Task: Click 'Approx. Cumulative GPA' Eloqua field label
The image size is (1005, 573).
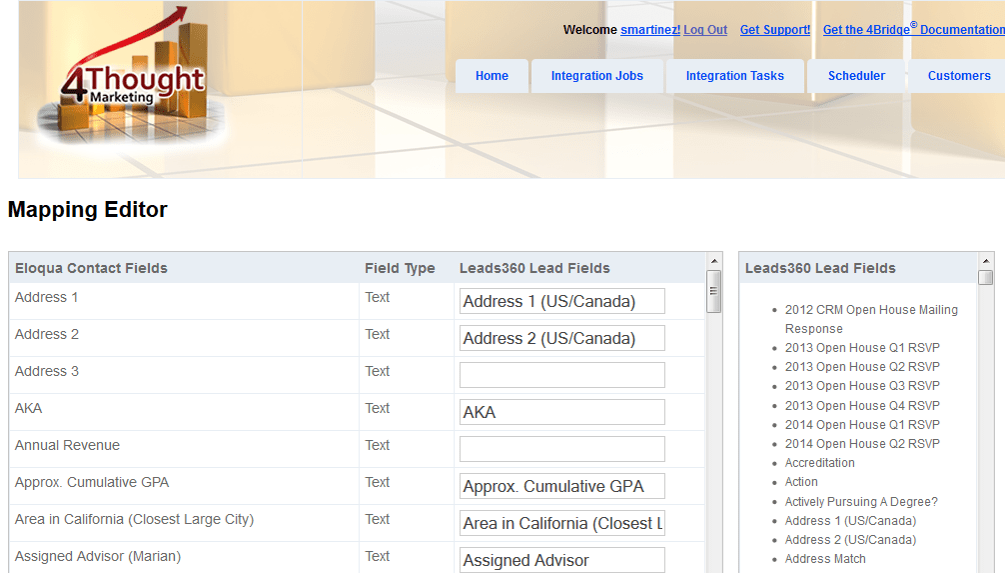Action: [92, 483]
